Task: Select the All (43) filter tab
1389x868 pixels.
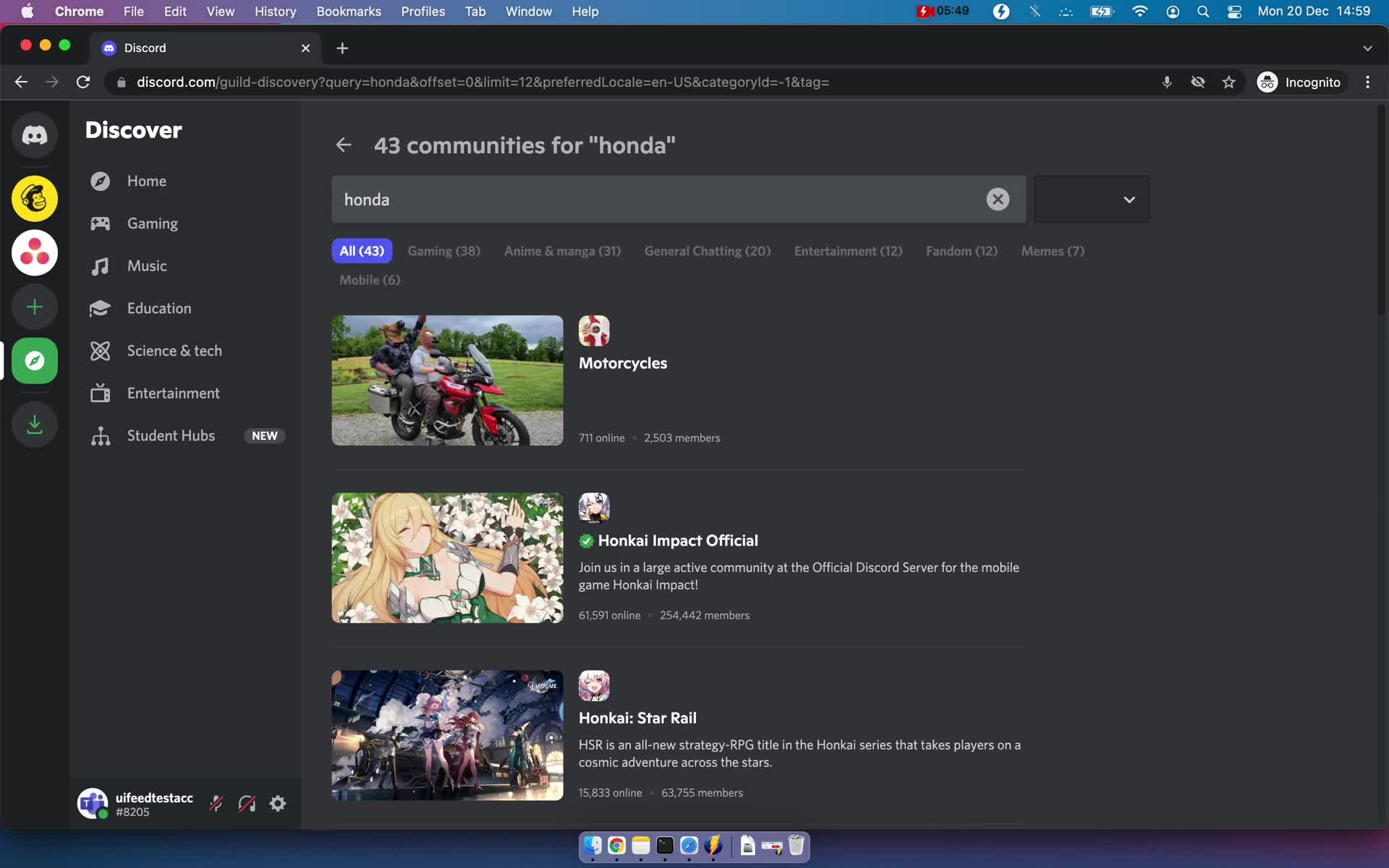Action: pyautogui.click(x=362, y=251)
